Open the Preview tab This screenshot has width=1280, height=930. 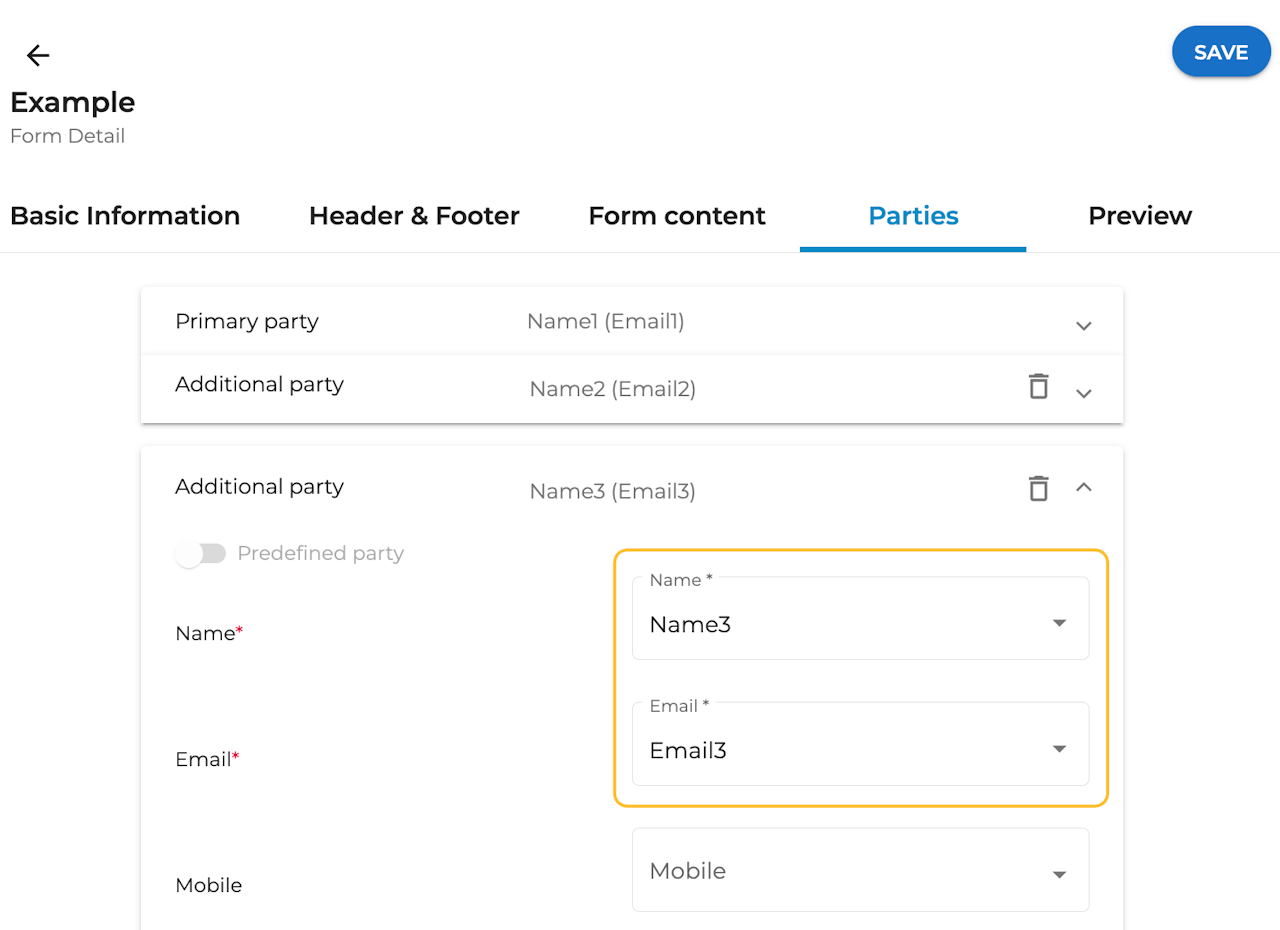tap(1140, 216)
